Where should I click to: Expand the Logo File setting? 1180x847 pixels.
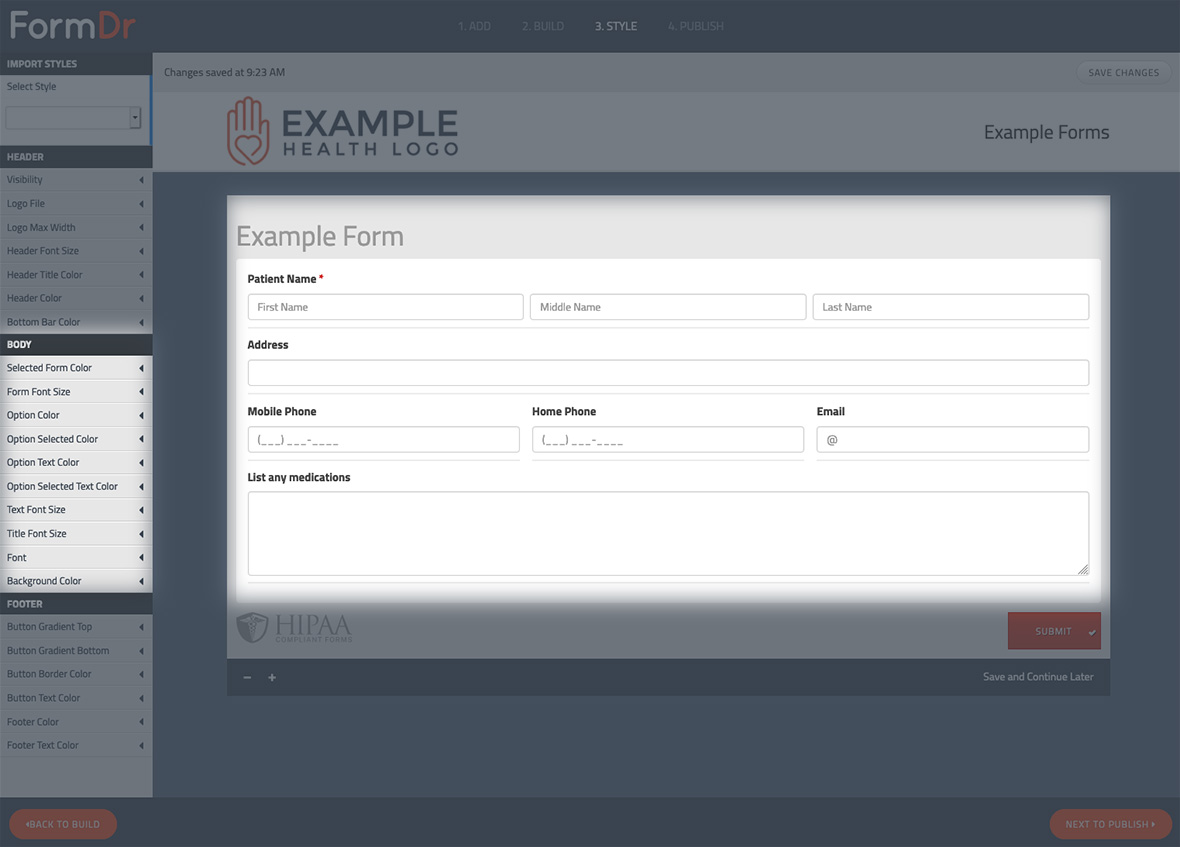click(76, 204)
